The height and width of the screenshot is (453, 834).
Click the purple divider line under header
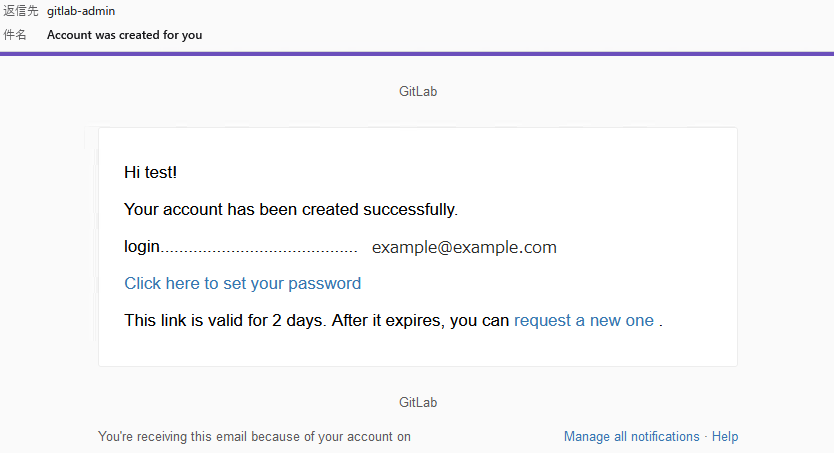click(417, 54)
